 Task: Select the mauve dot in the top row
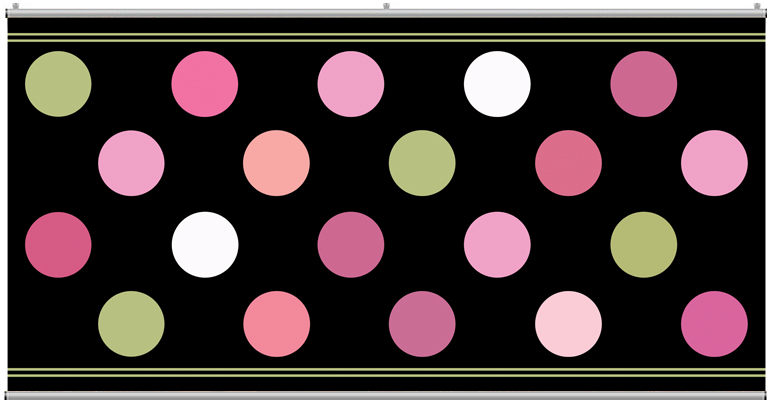pos(644,84)
